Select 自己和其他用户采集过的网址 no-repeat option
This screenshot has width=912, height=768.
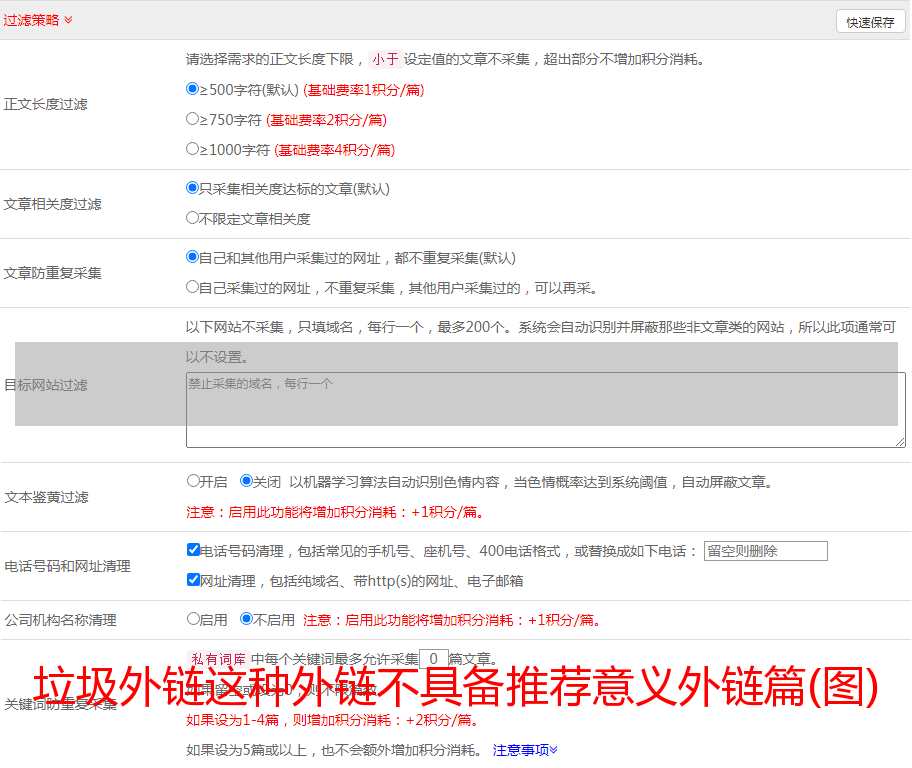pyautogui.click(x=193, y=257)
